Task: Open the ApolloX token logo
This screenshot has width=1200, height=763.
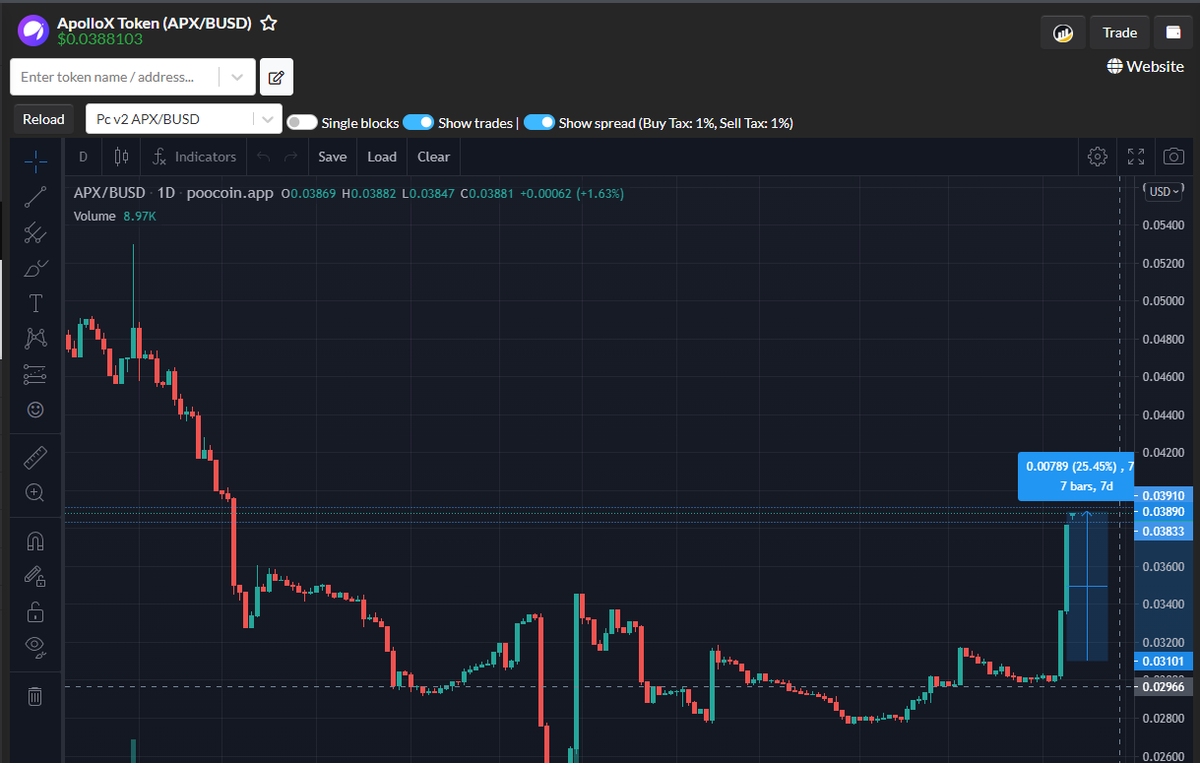Action: (x=33, y=31)
